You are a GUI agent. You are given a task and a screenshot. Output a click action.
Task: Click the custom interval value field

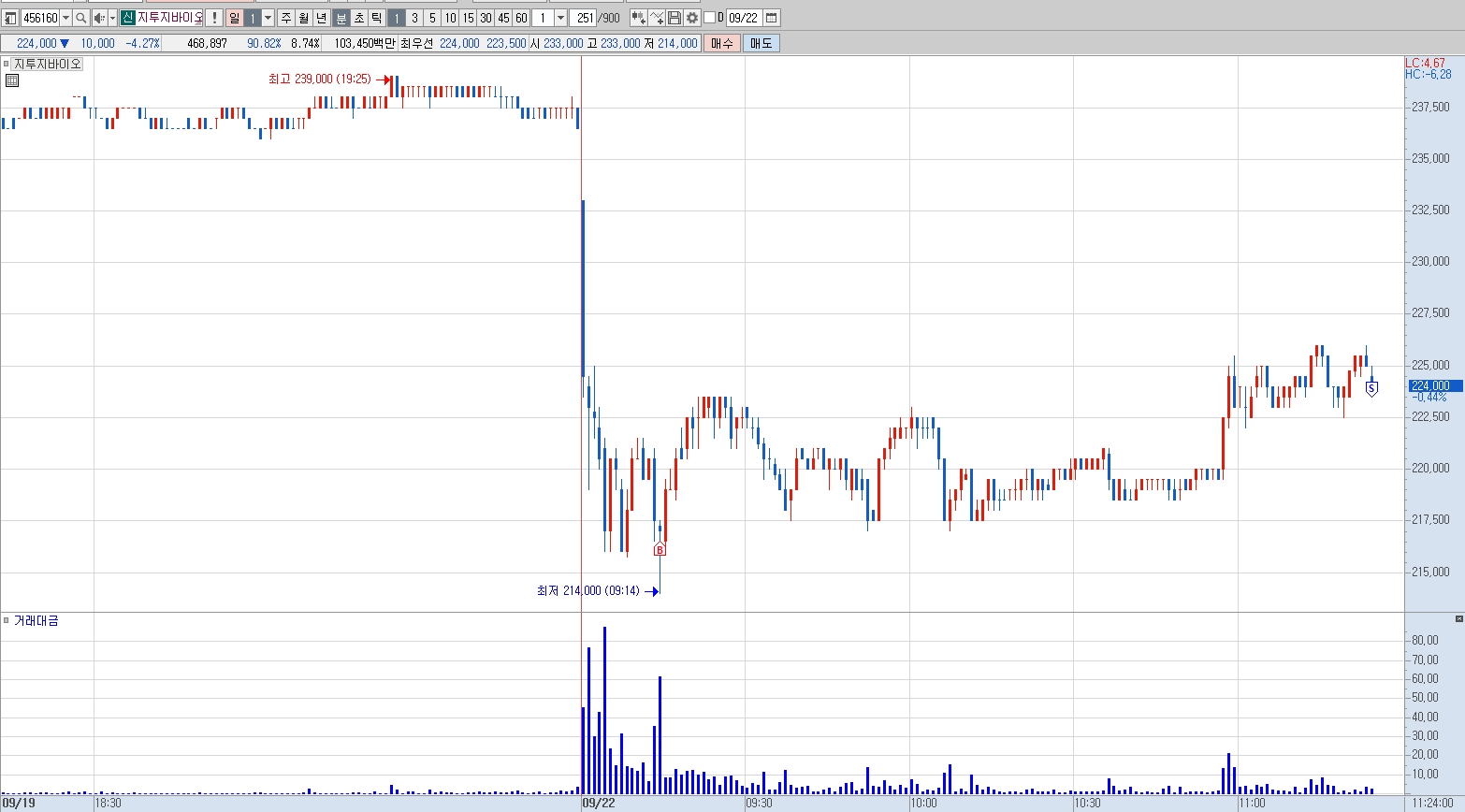[543, 18]
